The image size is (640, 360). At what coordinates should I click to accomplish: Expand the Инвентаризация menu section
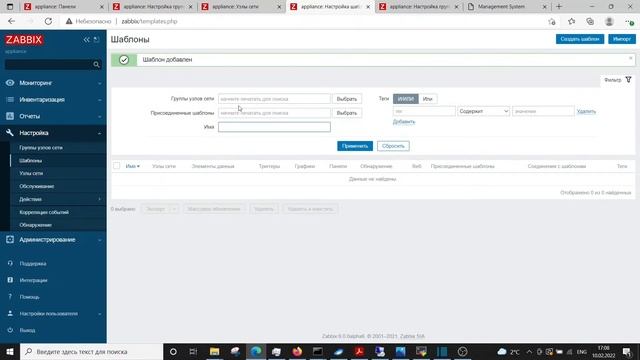[x=53, y=100]
